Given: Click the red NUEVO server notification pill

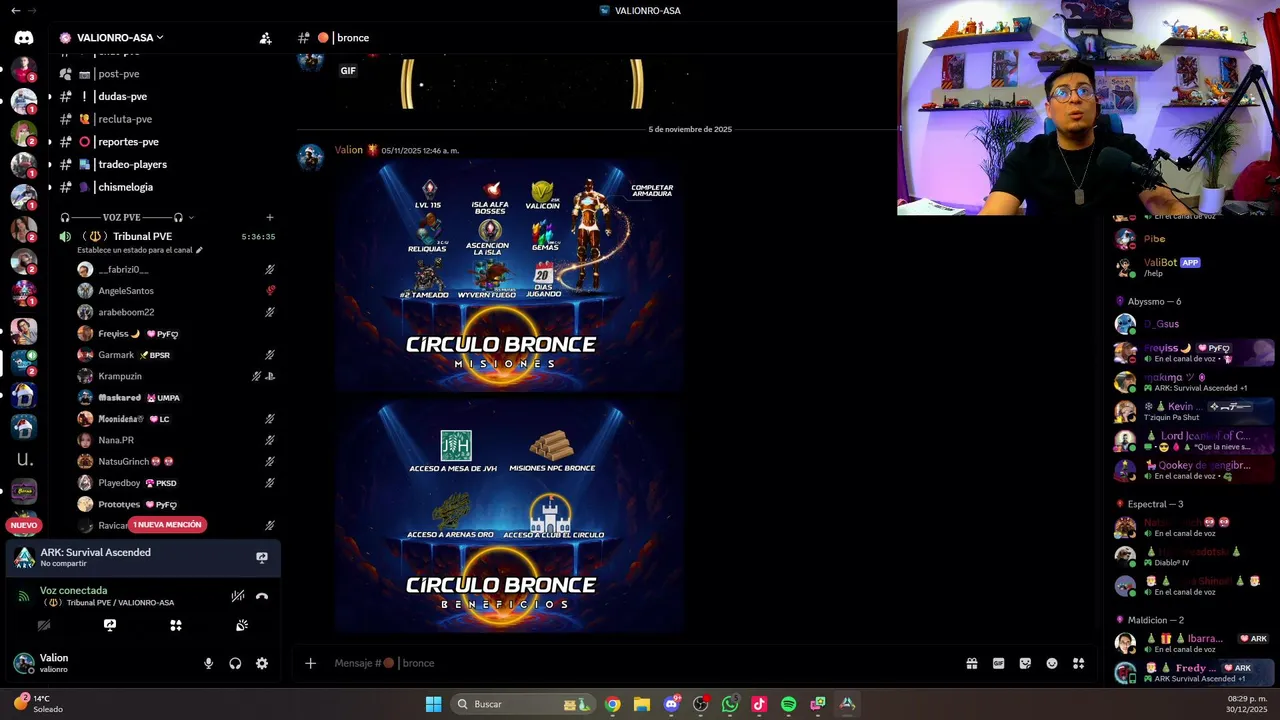Looking at the screenshot, I should (x=24, y=525).
